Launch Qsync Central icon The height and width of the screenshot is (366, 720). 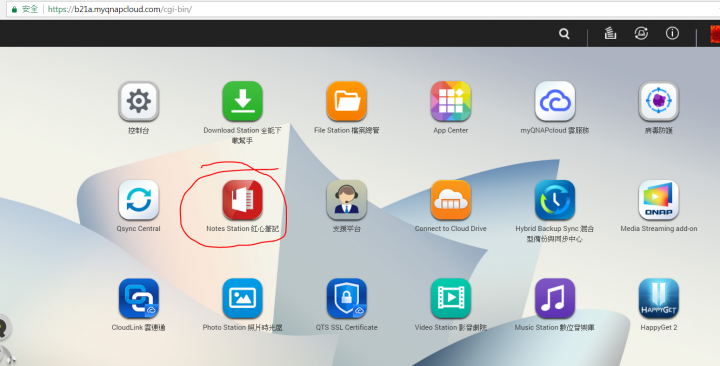[139, 200]
